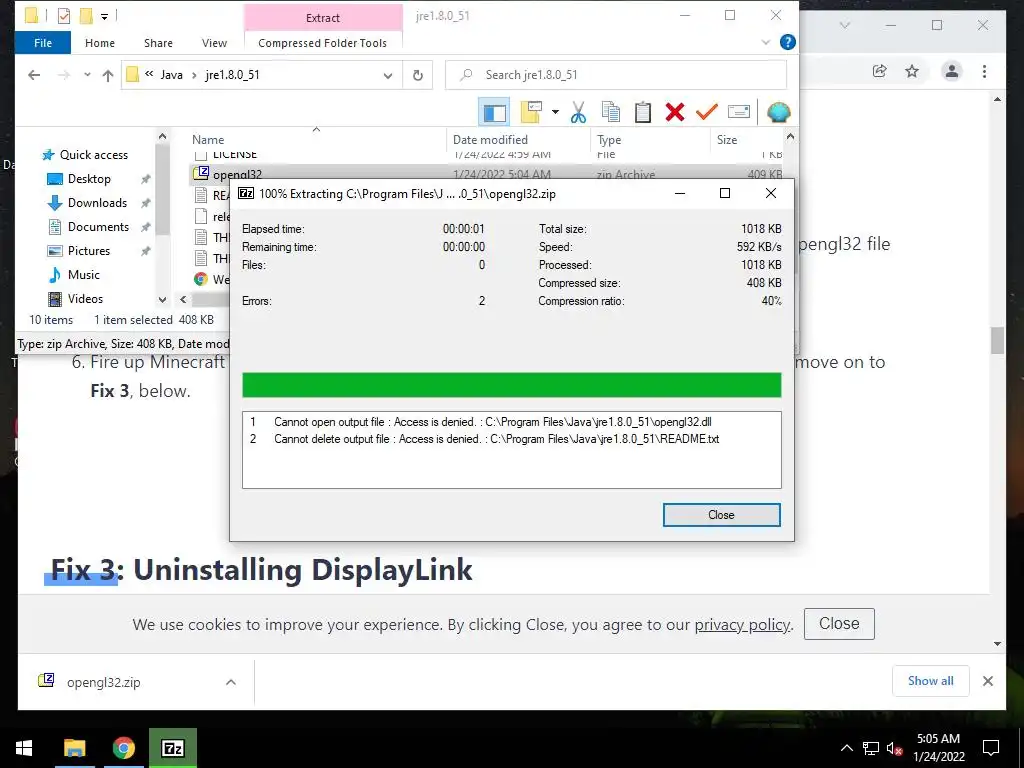
Task: Open Chrome tab search chevron
Action: pos(844,25)
